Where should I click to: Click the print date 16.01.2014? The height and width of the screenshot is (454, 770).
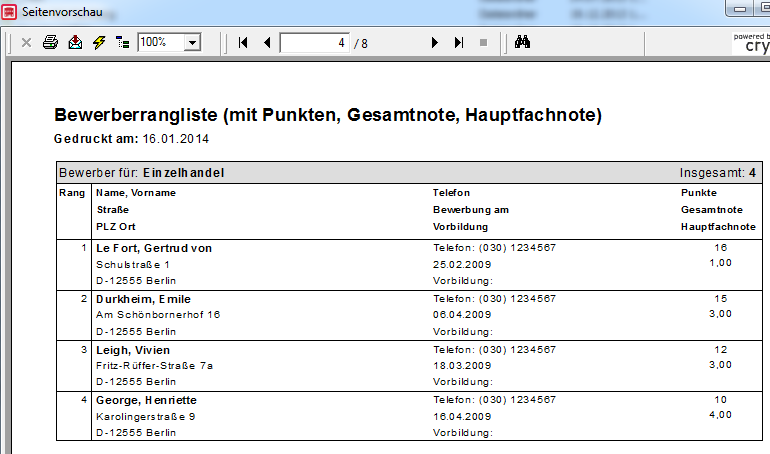pos(176,139)
